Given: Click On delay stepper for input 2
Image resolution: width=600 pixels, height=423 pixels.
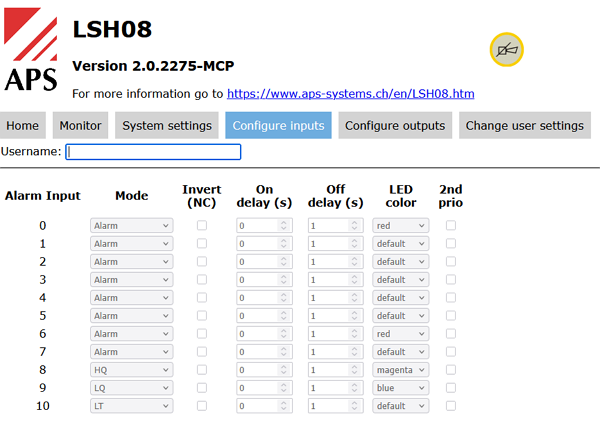Looking at the screenshot, I should pos(284,262).
